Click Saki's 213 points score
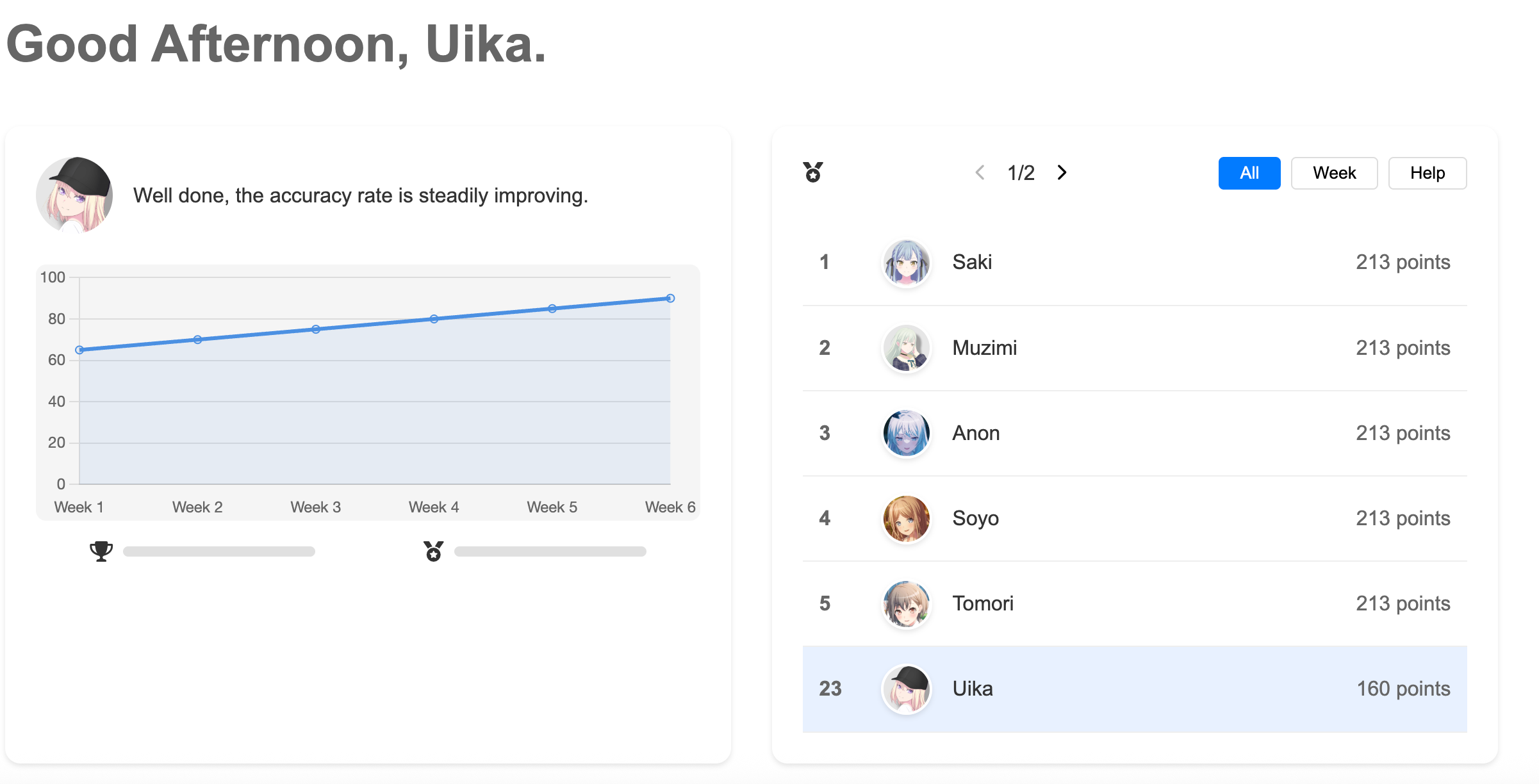Screen dimensions: 1539x784 1403,263
